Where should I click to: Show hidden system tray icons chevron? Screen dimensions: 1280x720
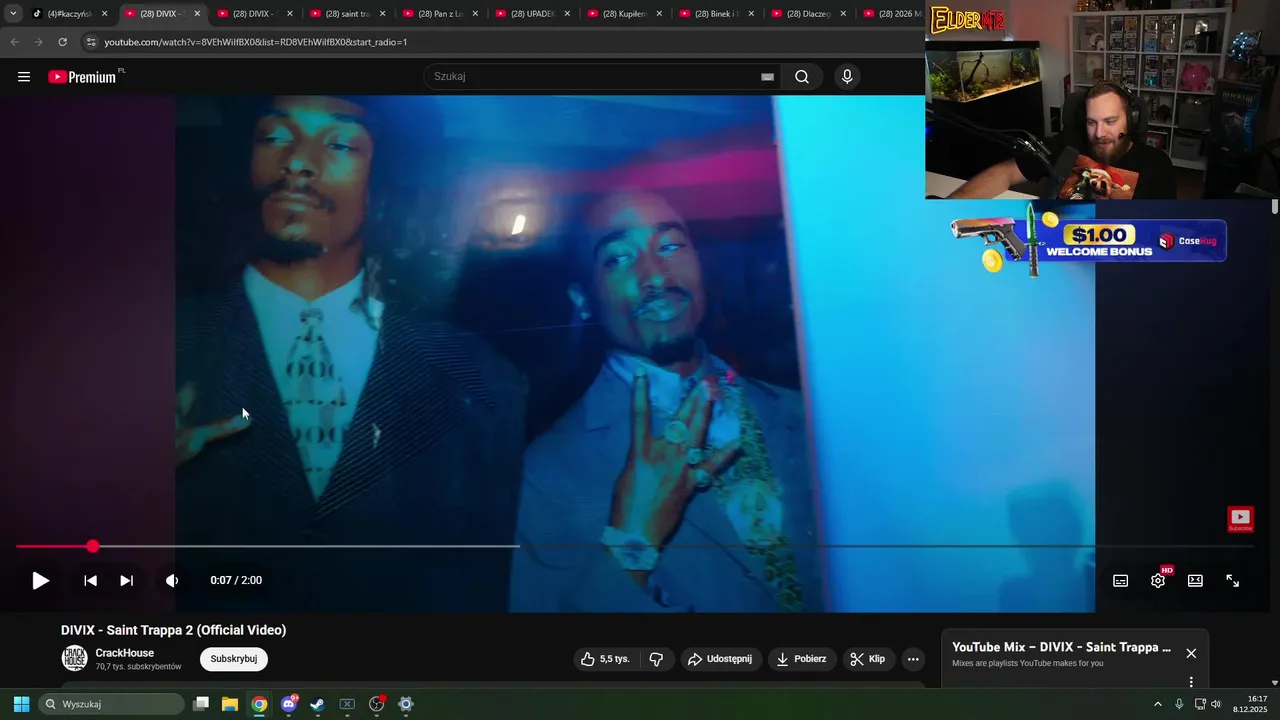pyautogui.click(x=1158, y=704)
